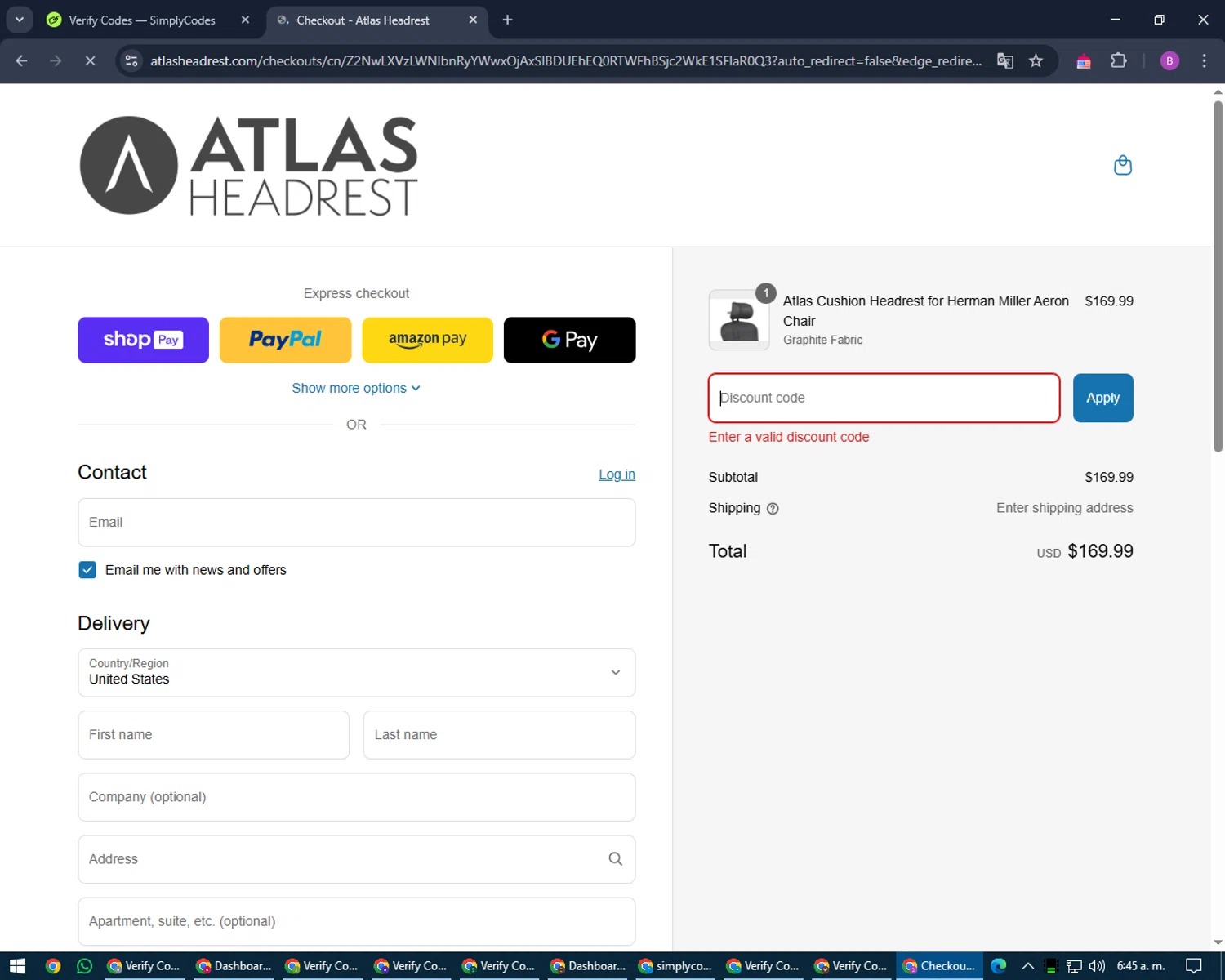Open the Chrome three-dot menu
The width and height of the screenshot is (1225, 980).
click(1204, 60)
